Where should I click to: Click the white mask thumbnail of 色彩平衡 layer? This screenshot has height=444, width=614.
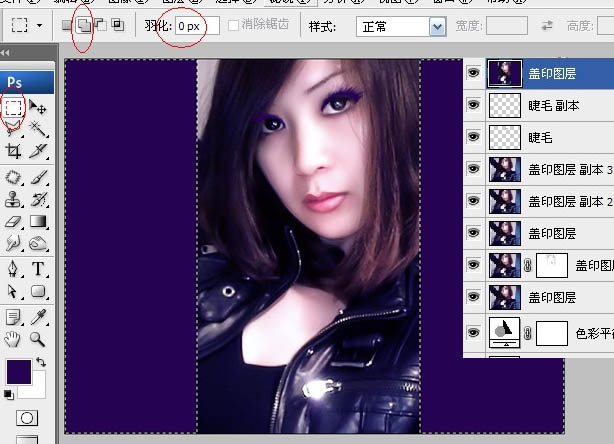552,333
